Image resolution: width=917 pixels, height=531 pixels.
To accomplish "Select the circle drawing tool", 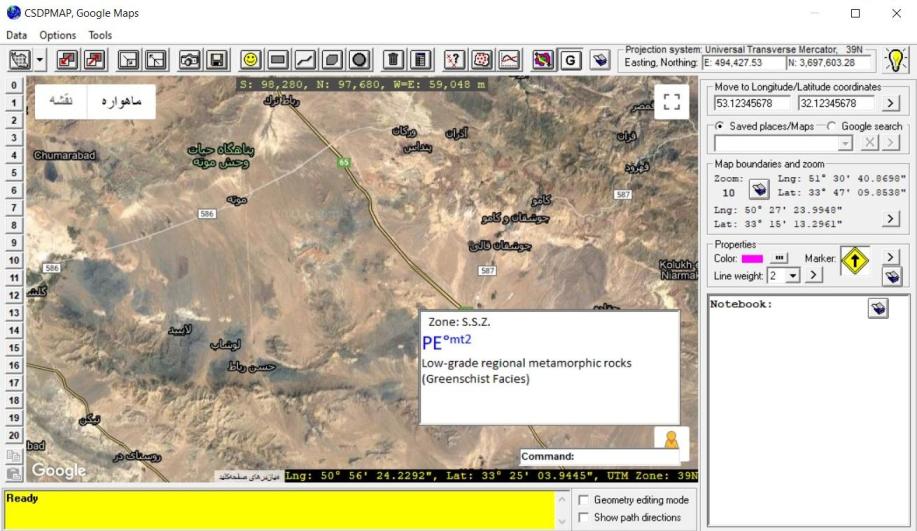I will tap(360, 60).
